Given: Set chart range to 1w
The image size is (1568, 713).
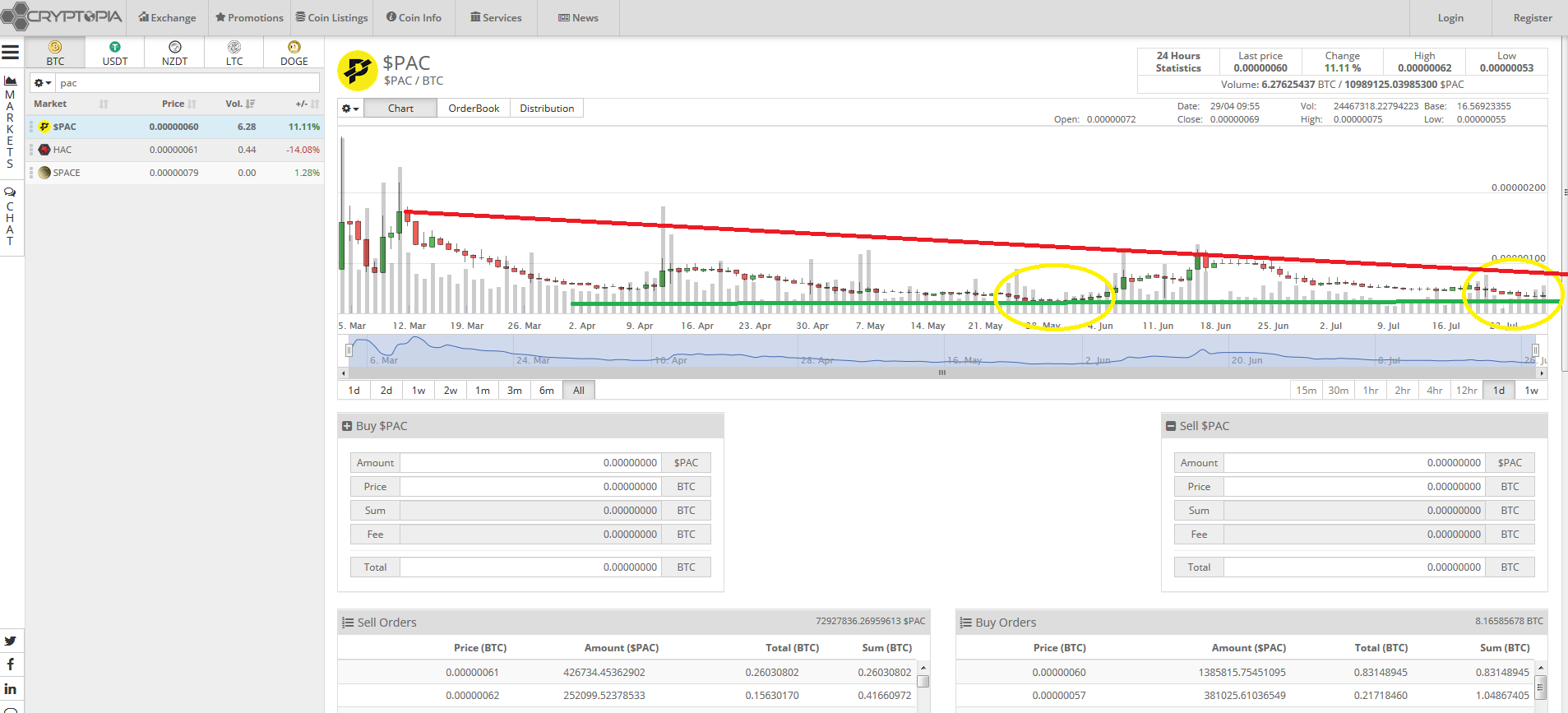Looking at the screenshot, I should click(x=419, y=391).
